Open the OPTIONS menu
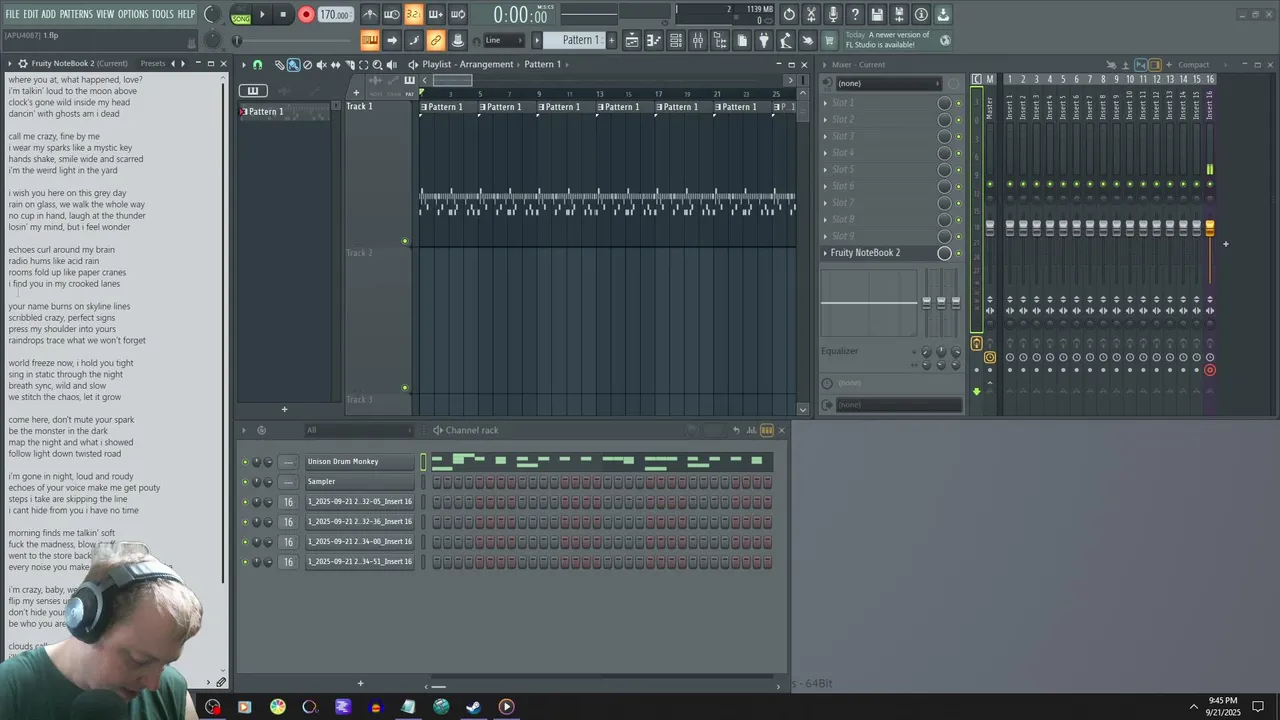 [133, 14]
